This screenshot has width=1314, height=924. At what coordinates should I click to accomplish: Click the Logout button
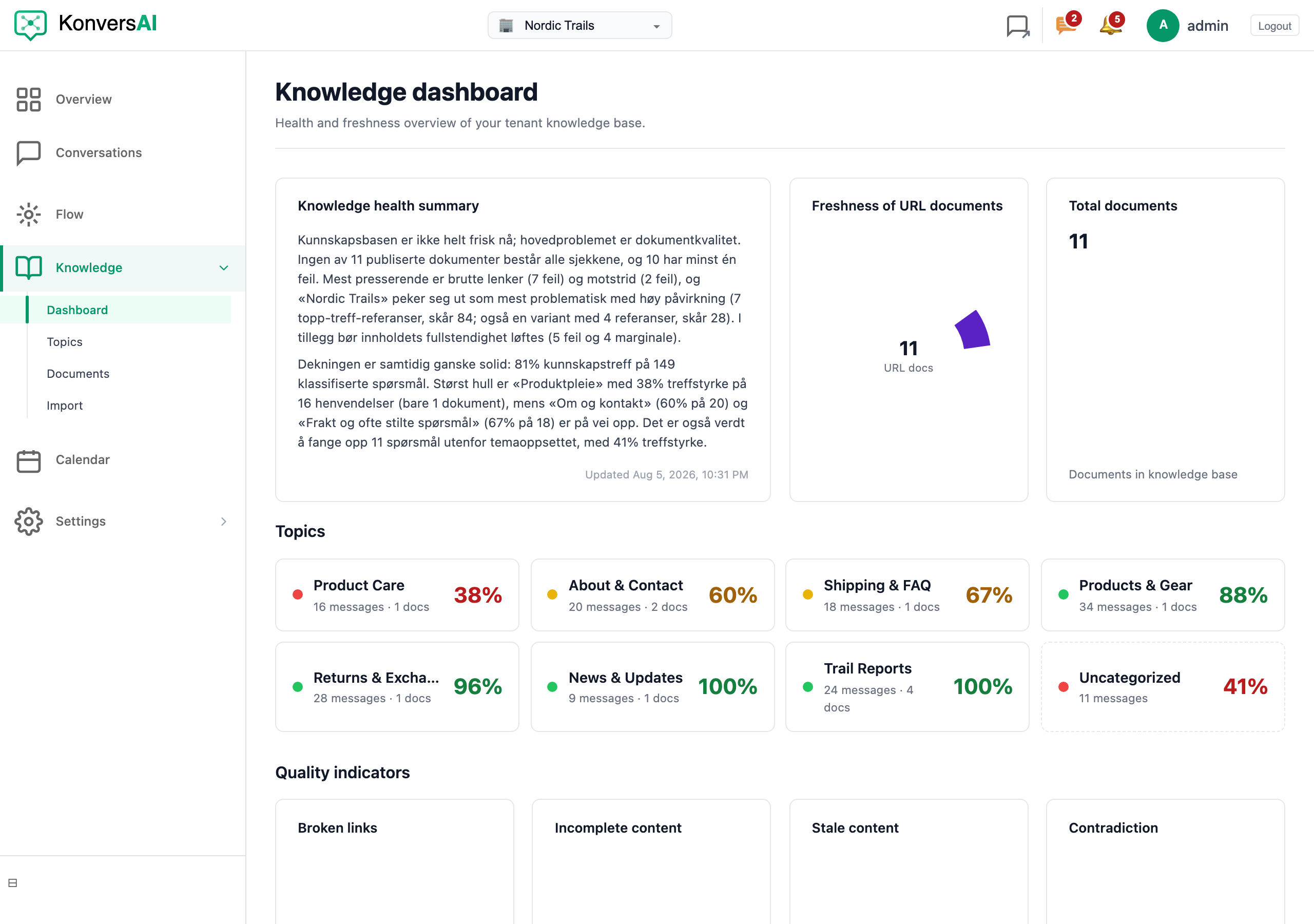click(x=1274, y=25)
